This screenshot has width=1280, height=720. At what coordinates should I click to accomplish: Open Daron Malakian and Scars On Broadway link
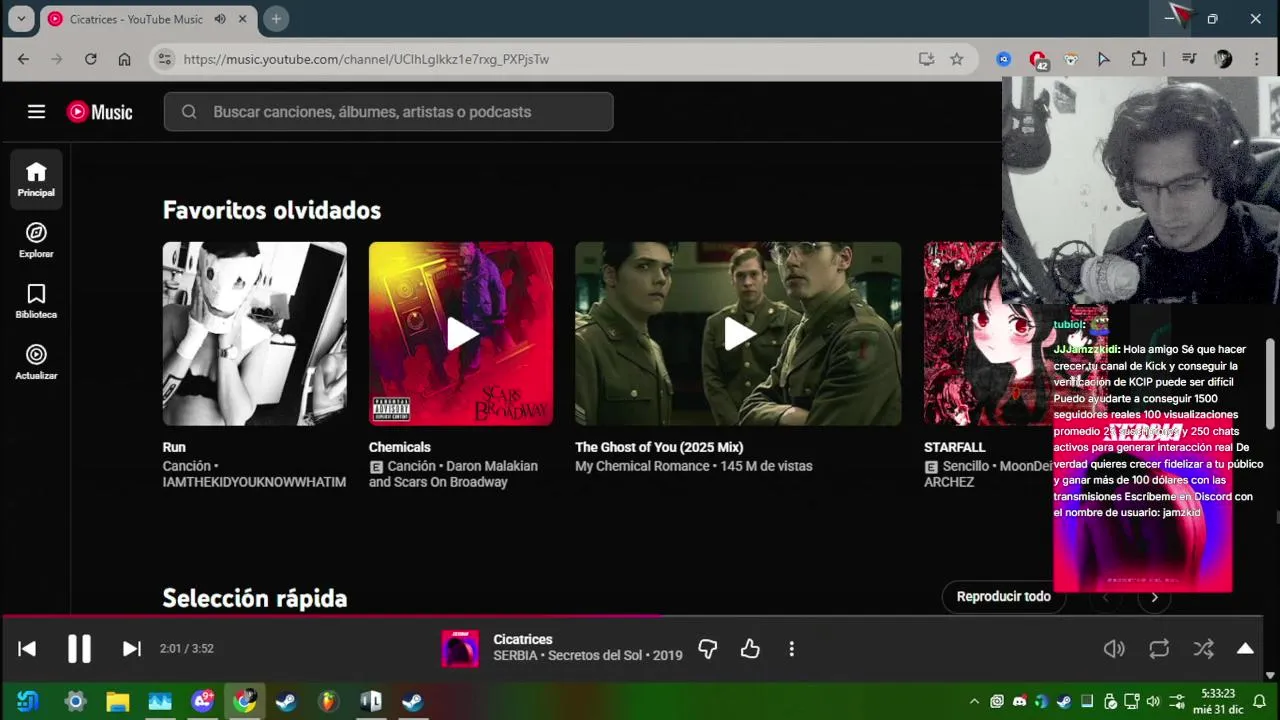[453, 474]
